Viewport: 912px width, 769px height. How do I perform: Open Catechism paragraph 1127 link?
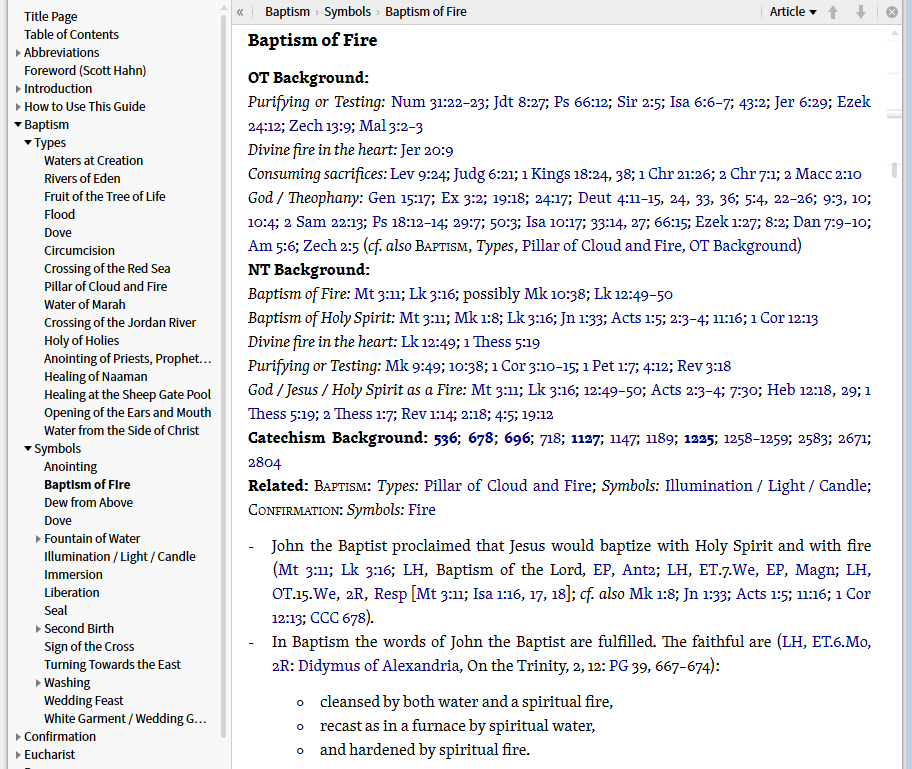click(586, 438)
